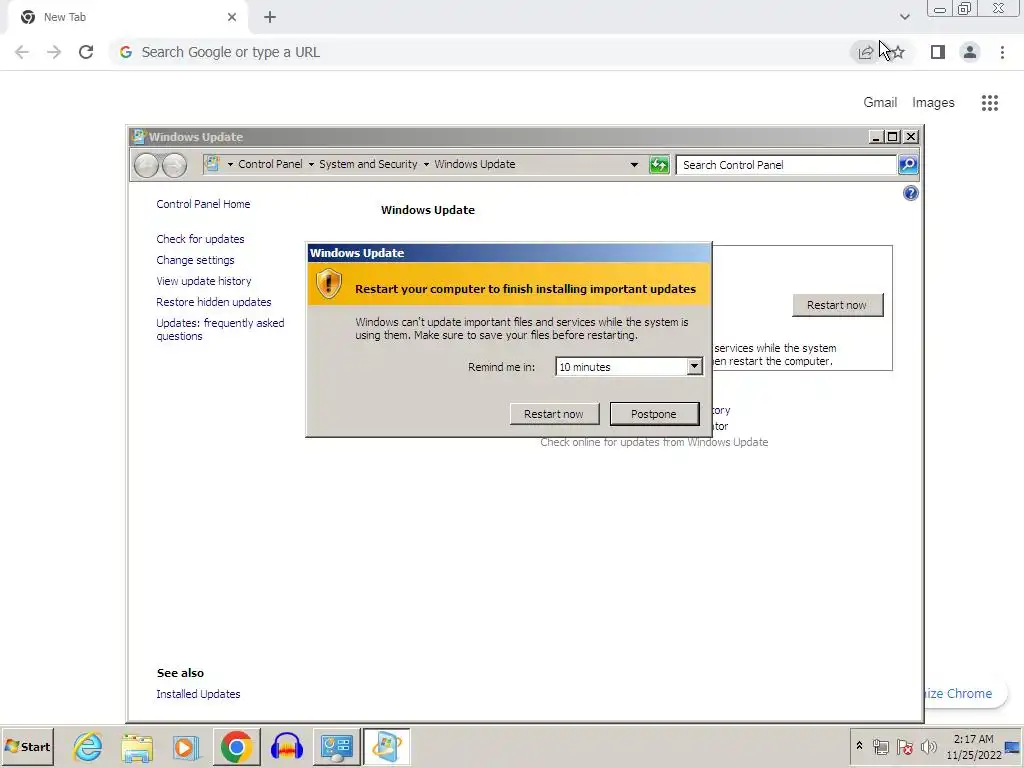Open the Gmail link
Viewport: 1024px width, 768px height.
pos(880,103)
